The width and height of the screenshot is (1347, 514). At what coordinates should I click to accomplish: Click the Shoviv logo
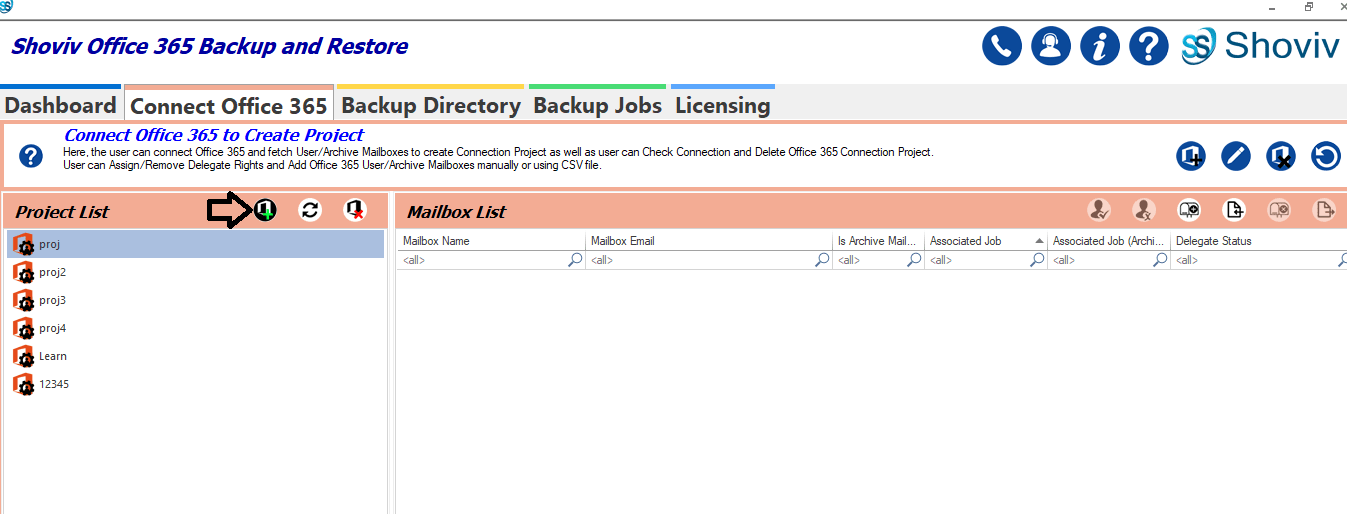point(1259,46)
